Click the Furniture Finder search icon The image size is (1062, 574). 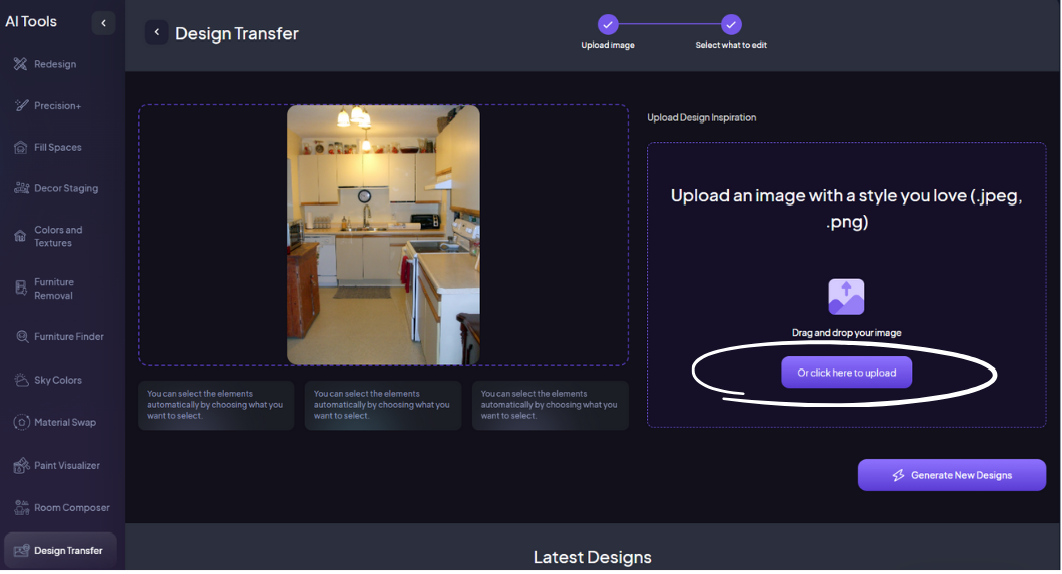tap(20, 337)
